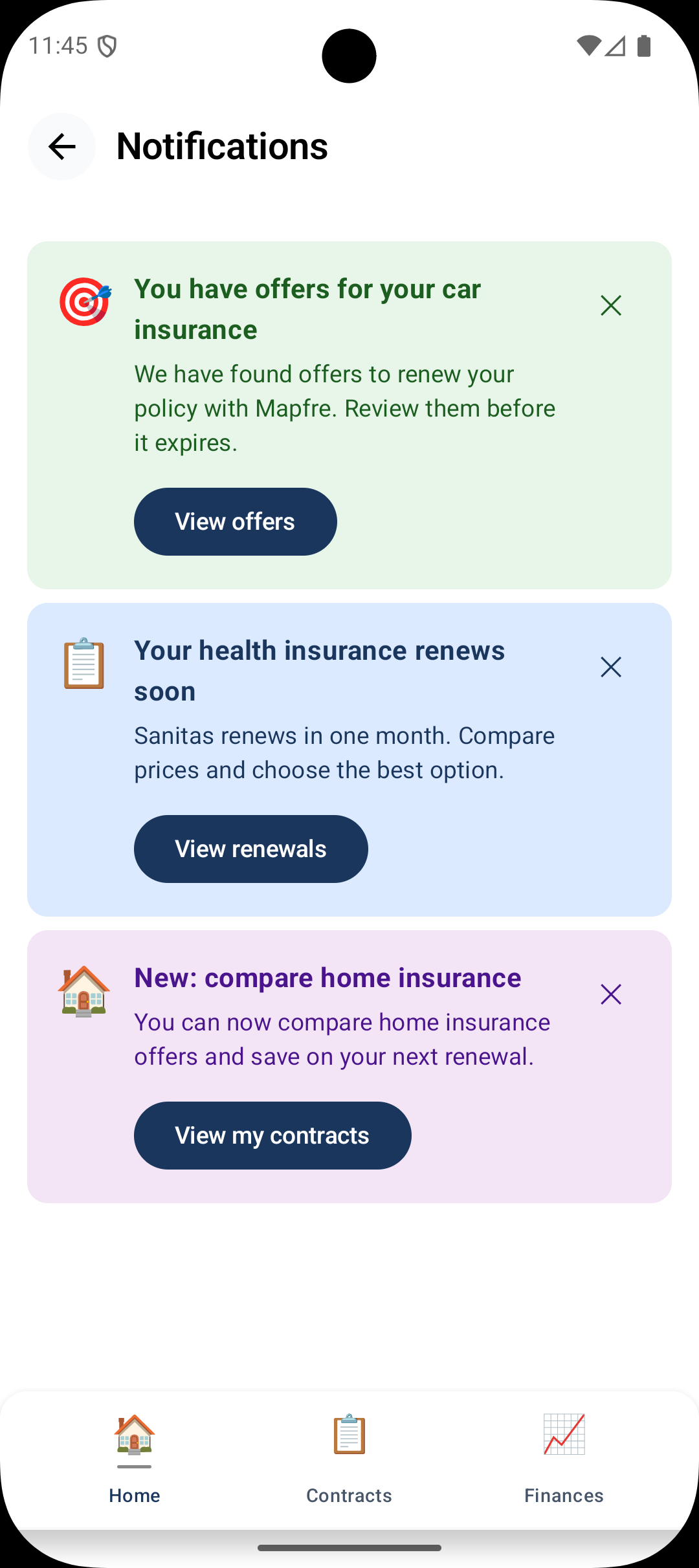The width and height of the screenshot is (699, 1568).
Task: Tap the Mapfre policy offers description
Action: (x=344, y=408)
